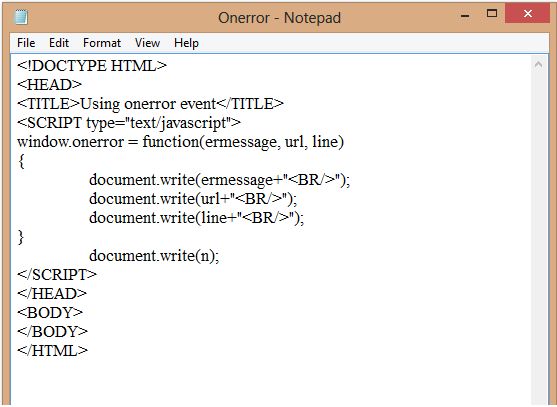Open the Edit menu
Image resolution: width=557 pixels, height=407 pixels.
(59, 43)
